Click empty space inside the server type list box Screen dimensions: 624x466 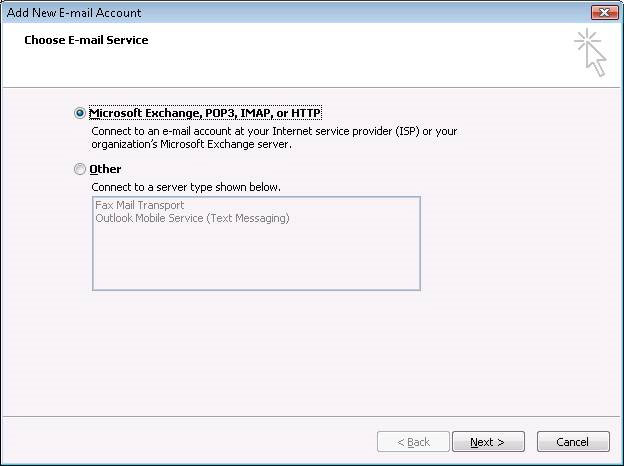256,259
